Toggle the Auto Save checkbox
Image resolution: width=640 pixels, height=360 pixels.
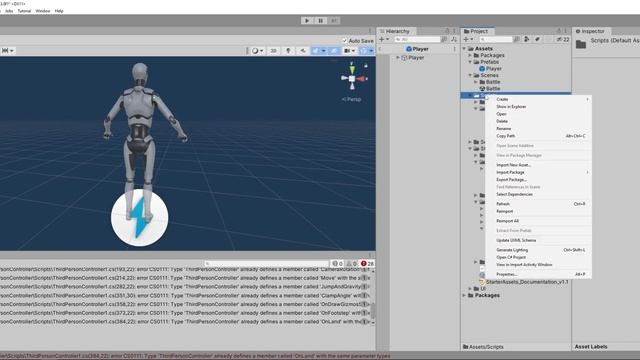point(344,40)
